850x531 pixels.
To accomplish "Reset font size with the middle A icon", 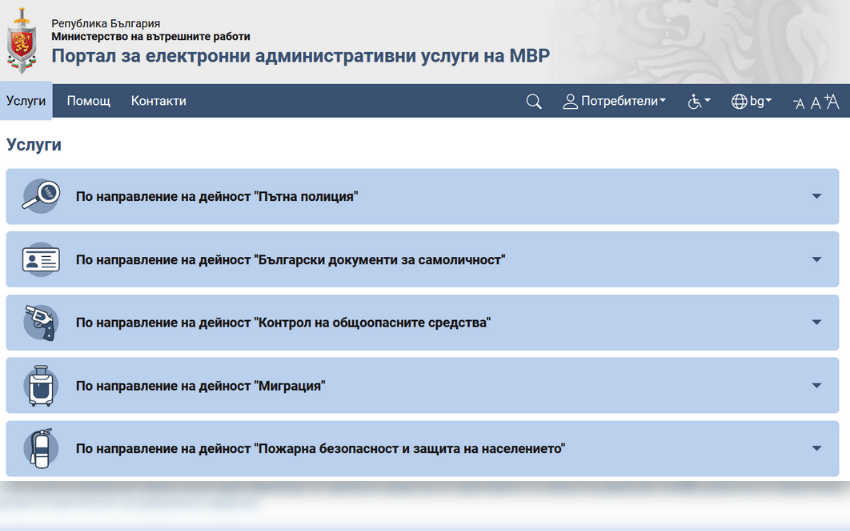I will click(x=815, y=102).
